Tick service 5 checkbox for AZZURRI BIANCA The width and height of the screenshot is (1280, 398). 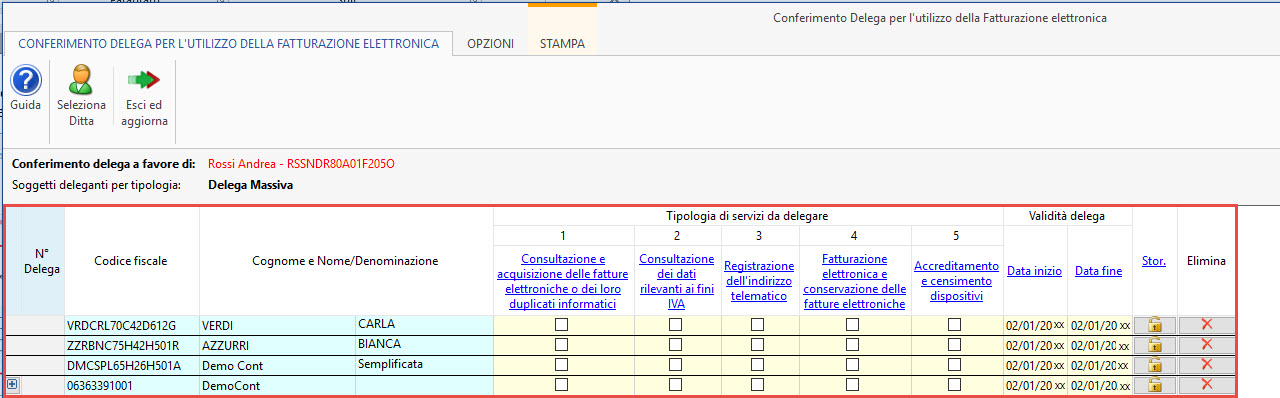click(x=955, y=345)
